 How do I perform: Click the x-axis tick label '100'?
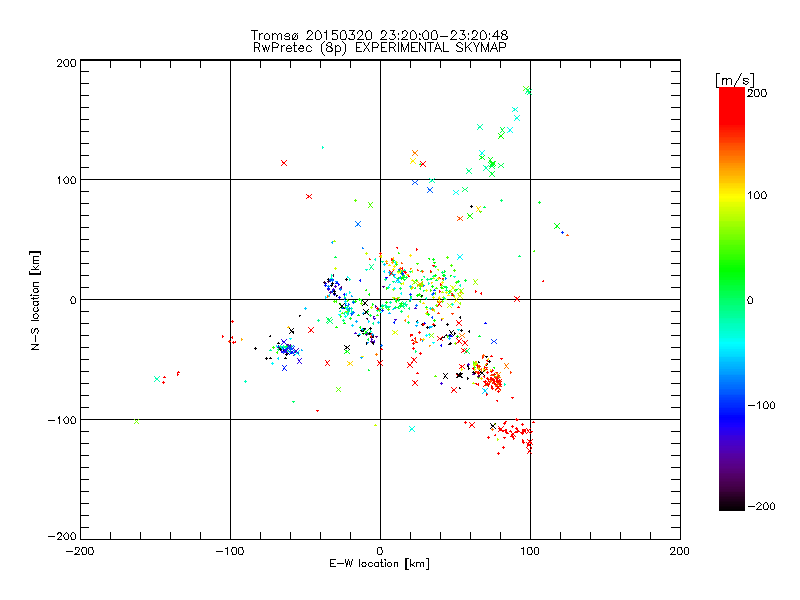[x=530, y=551]
